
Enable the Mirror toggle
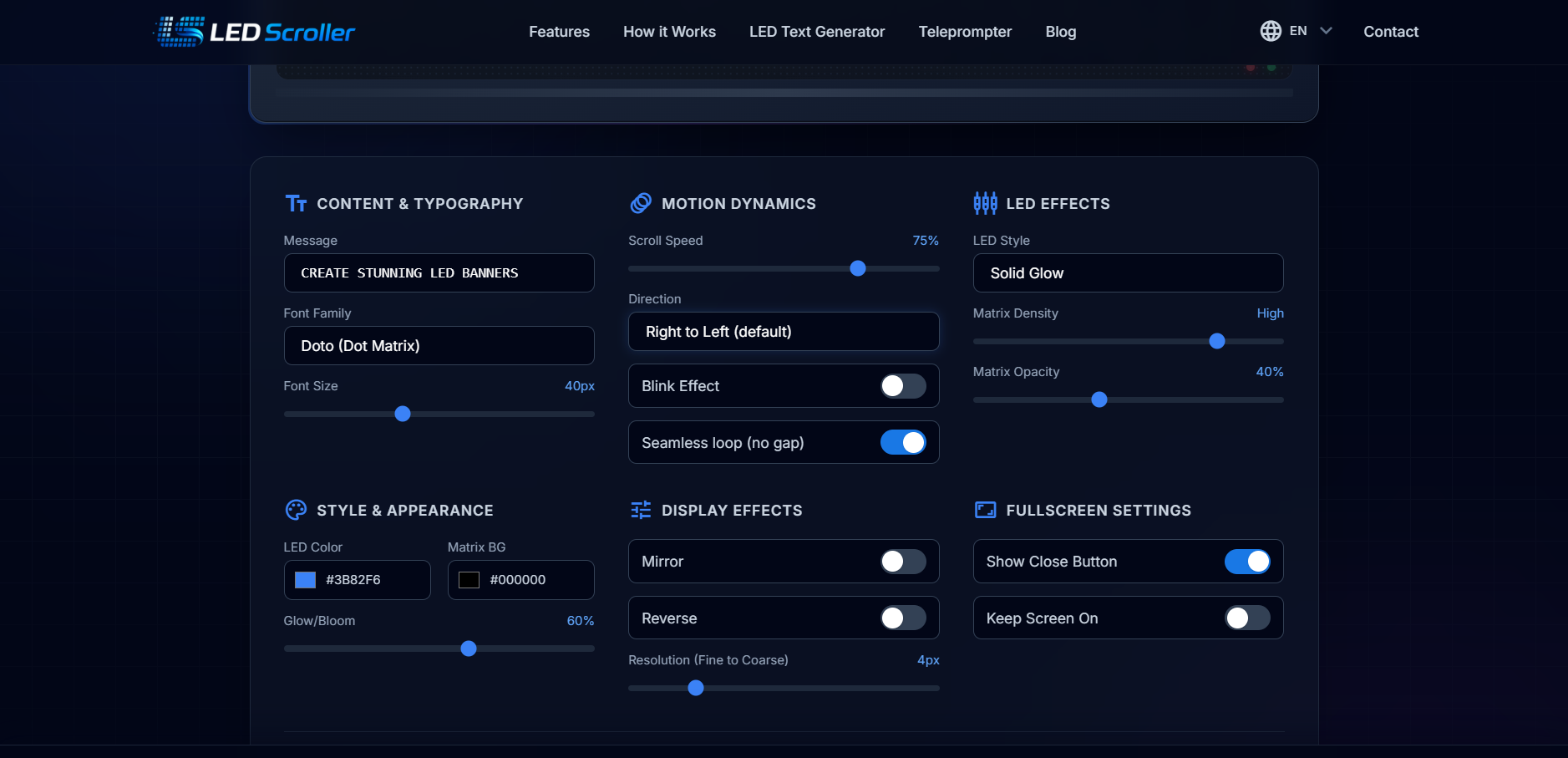coord(903,562)
